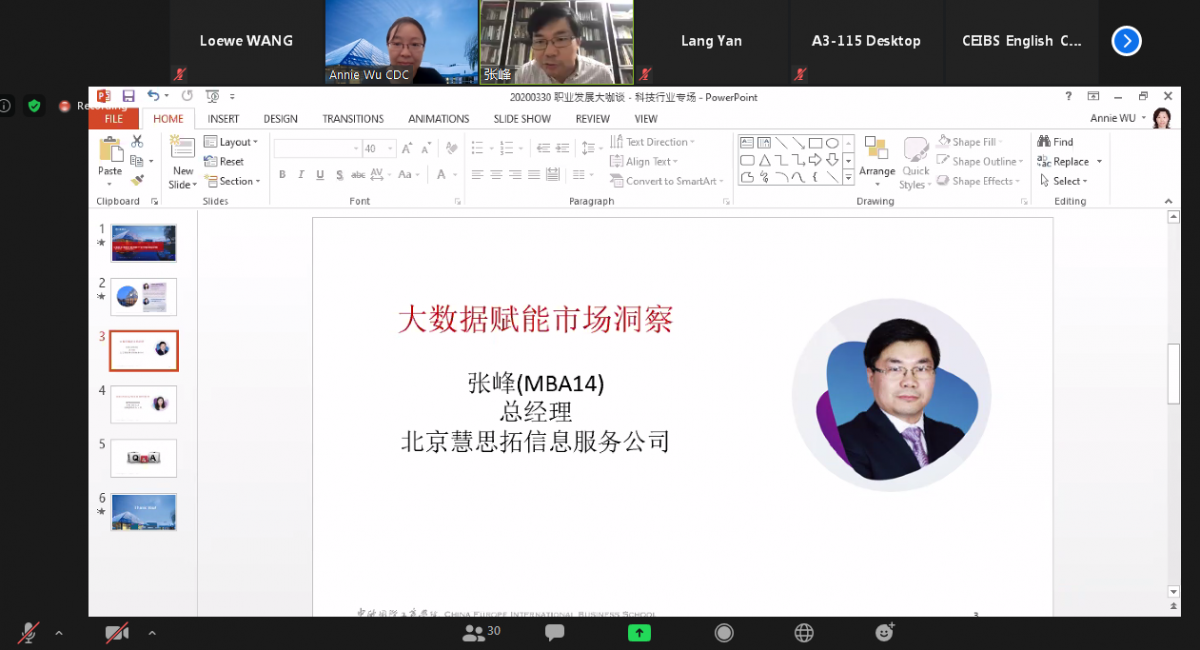1200x650 pixels.
Task: Click the Zoom record circle icon
Action: [x=724, y=632]
